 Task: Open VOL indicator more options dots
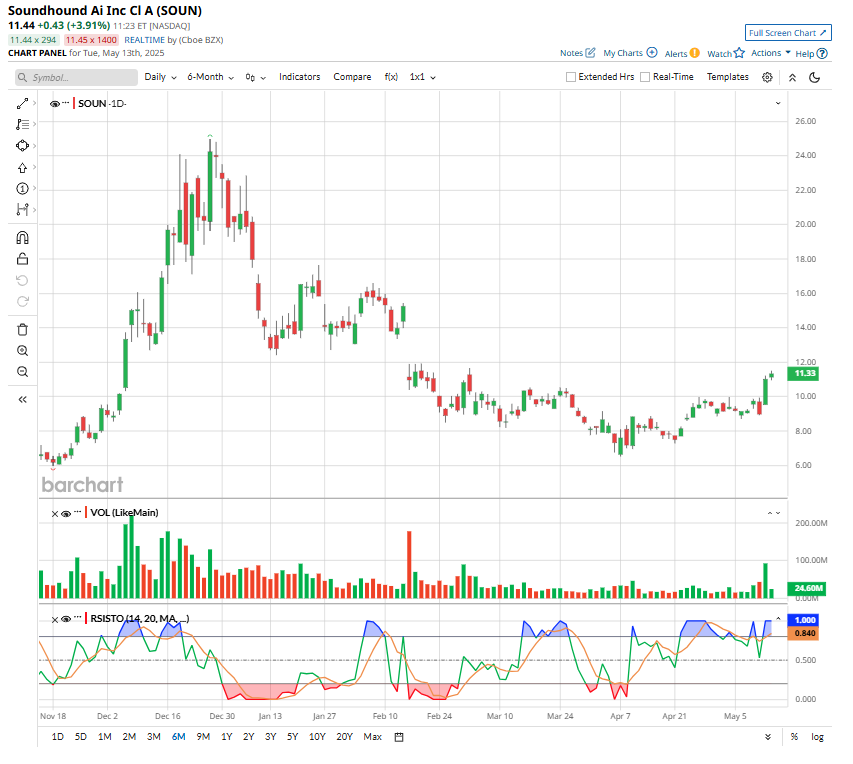coord(77,512)
